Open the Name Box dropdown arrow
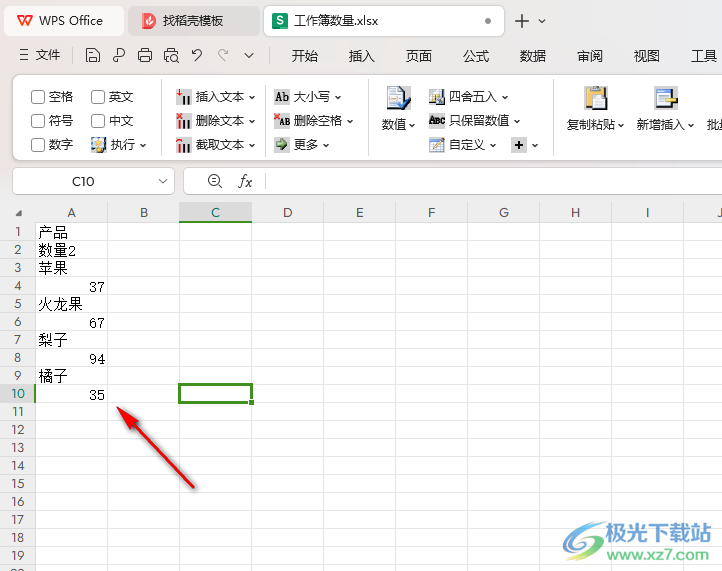 click(x=163, y=181)
